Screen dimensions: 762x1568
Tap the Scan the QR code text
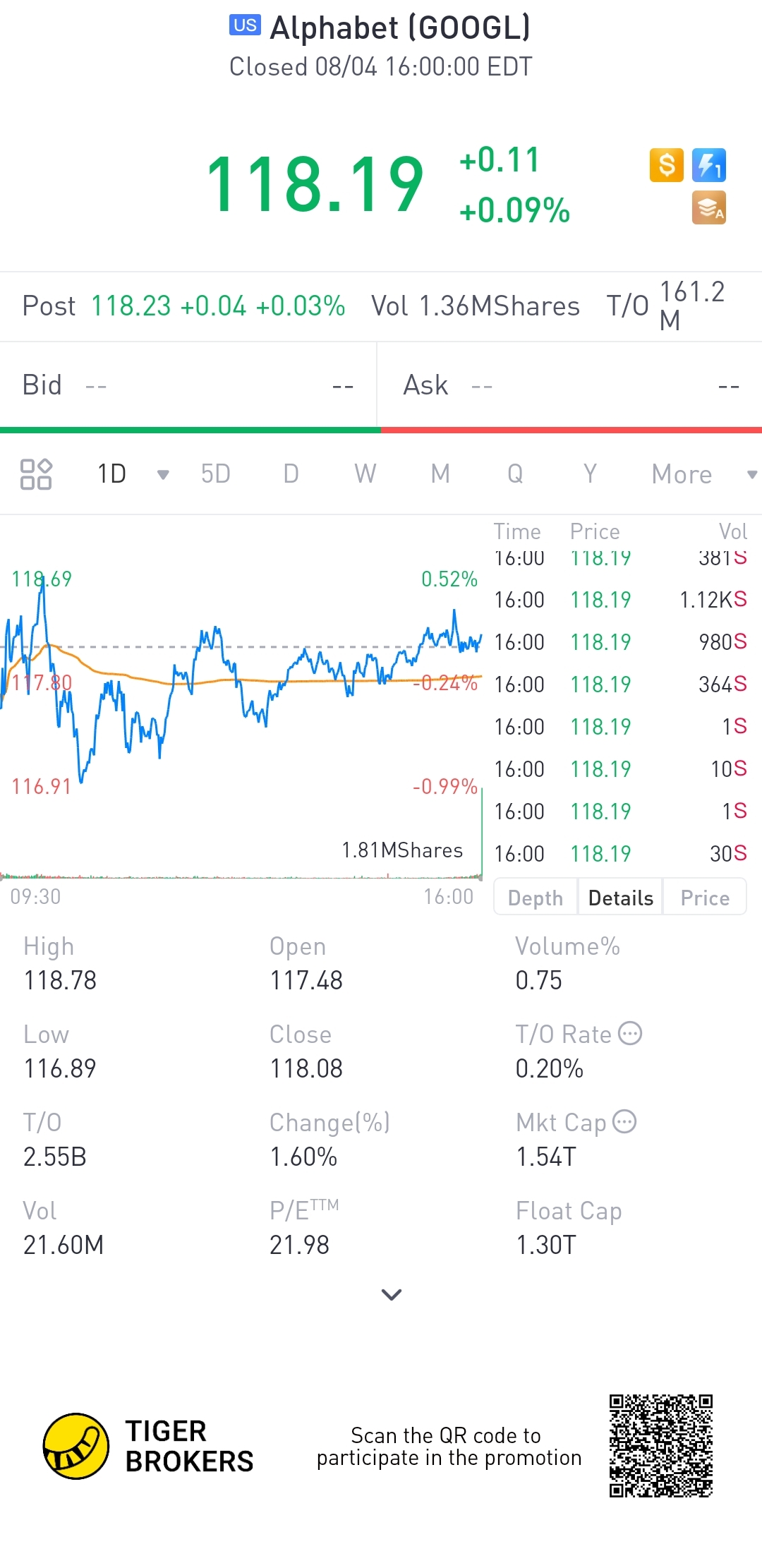click(x=449, y=1446)
